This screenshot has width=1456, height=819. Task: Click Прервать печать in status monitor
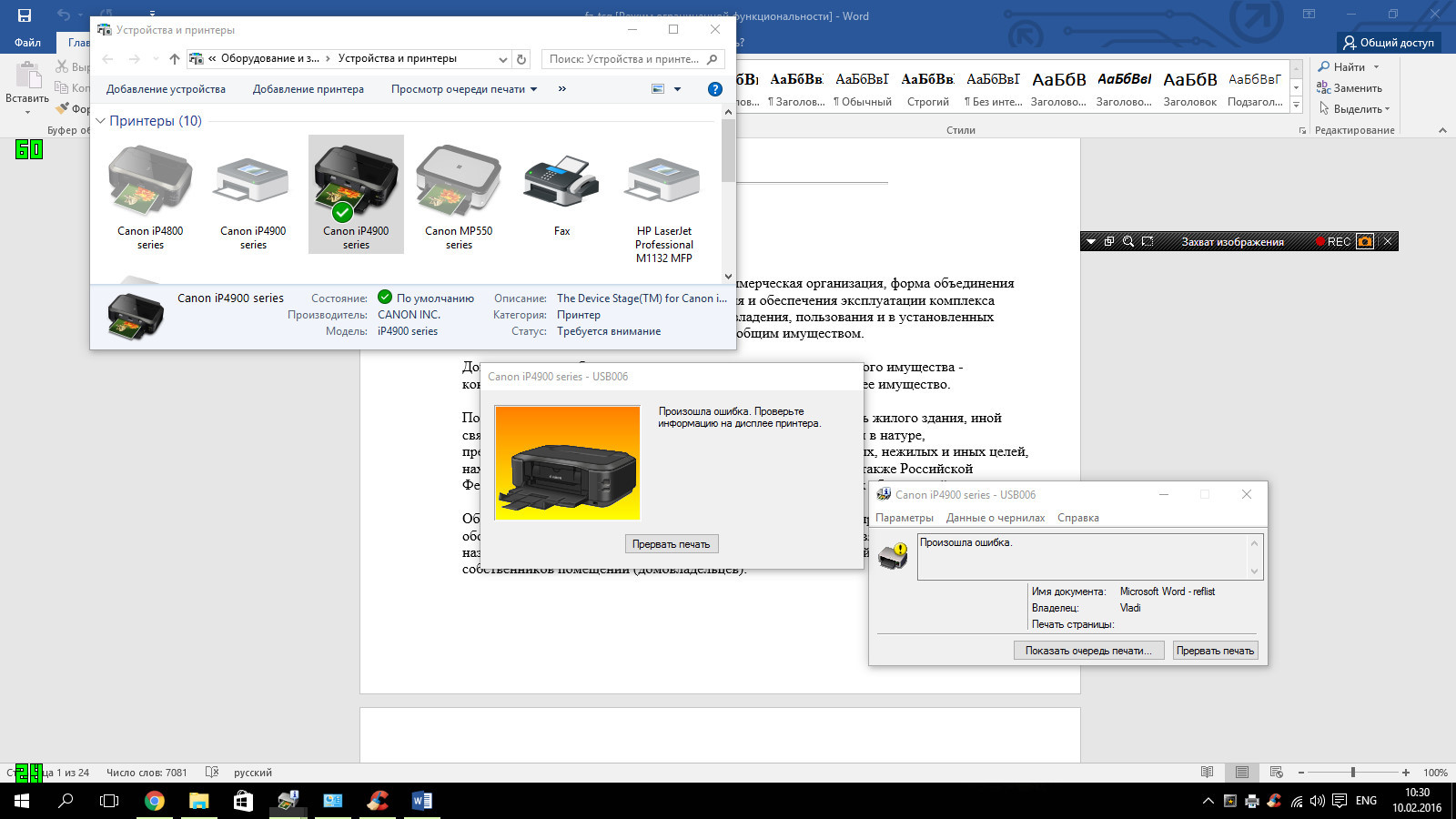[1215, 651]
